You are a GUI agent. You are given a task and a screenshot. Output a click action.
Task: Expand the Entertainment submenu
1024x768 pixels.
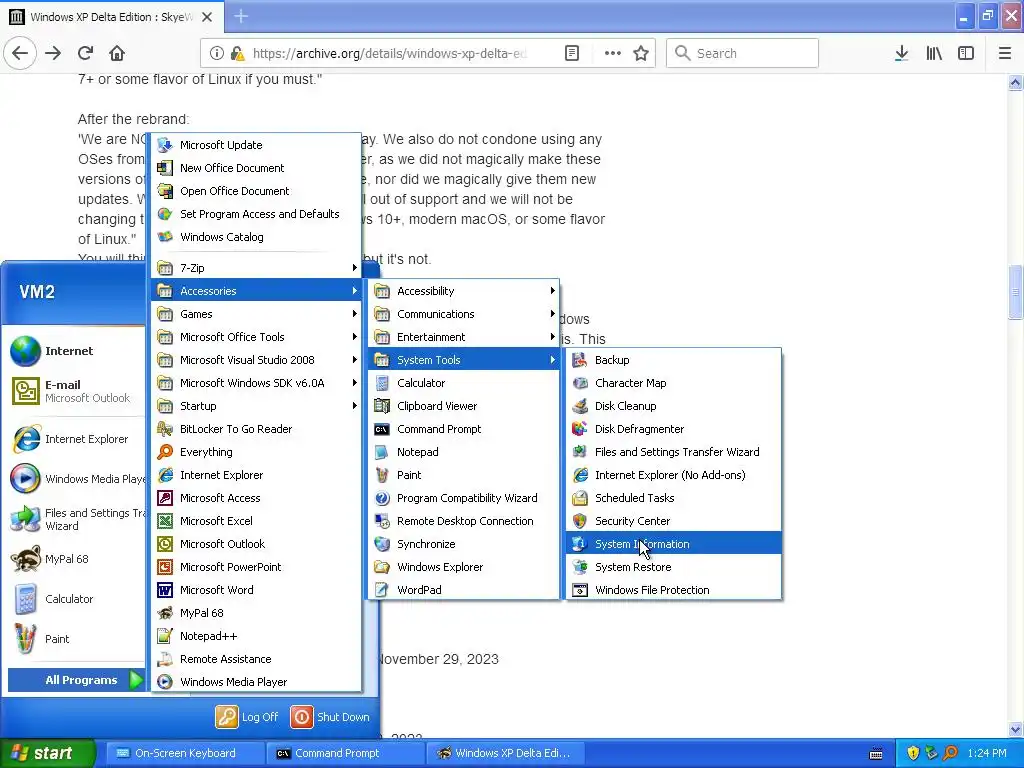pos(464,337)
